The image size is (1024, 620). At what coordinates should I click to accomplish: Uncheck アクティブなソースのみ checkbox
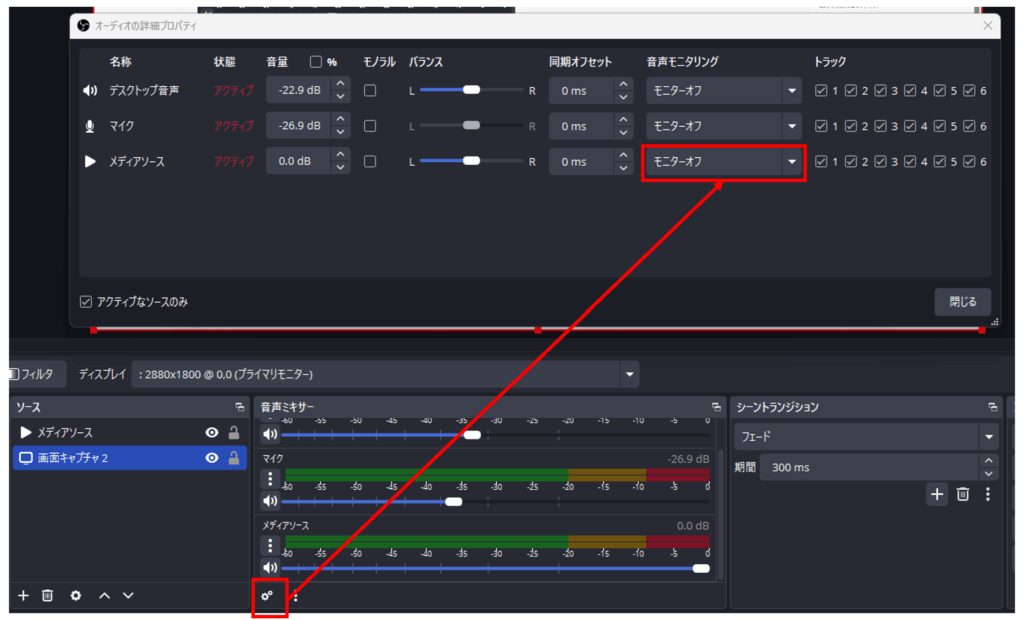pyautogui.click(x=87, y=302)
